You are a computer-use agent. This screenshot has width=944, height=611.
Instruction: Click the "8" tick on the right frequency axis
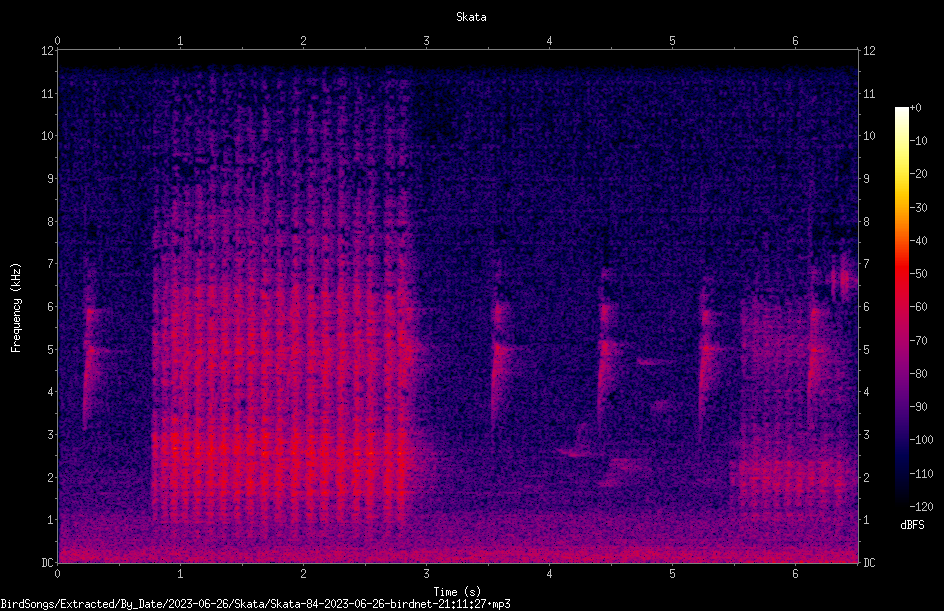pyautogui.click(x=866, y=222)
